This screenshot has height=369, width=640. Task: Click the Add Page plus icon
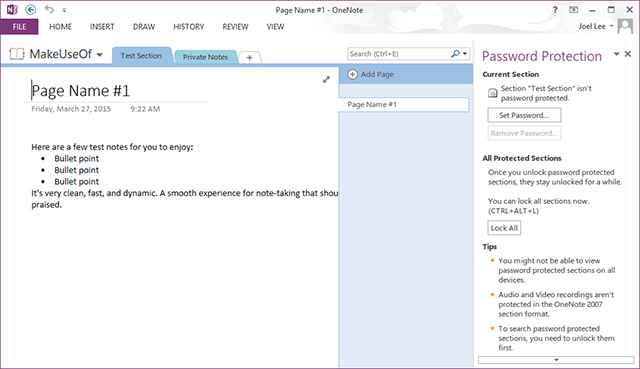(353, 74)
